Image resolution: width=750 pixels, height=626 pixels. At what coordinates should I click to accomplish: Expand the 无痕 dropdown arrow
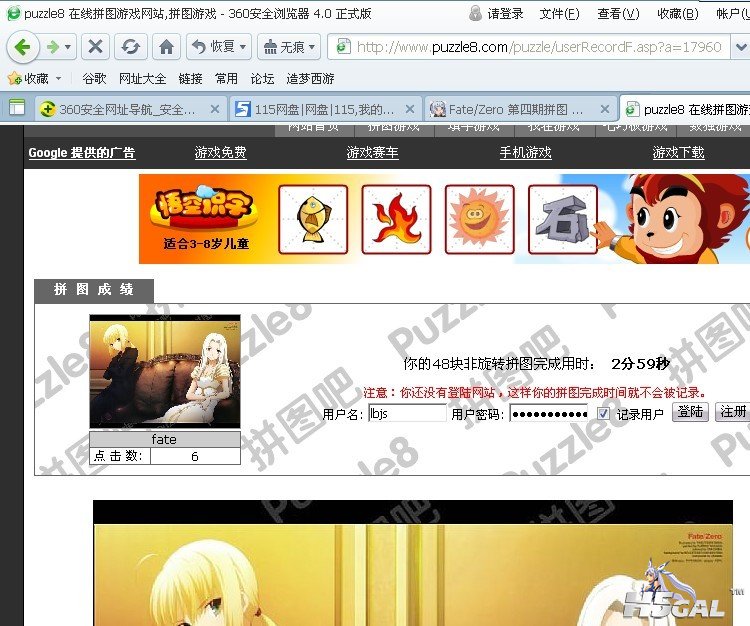(x=312, y=47)
